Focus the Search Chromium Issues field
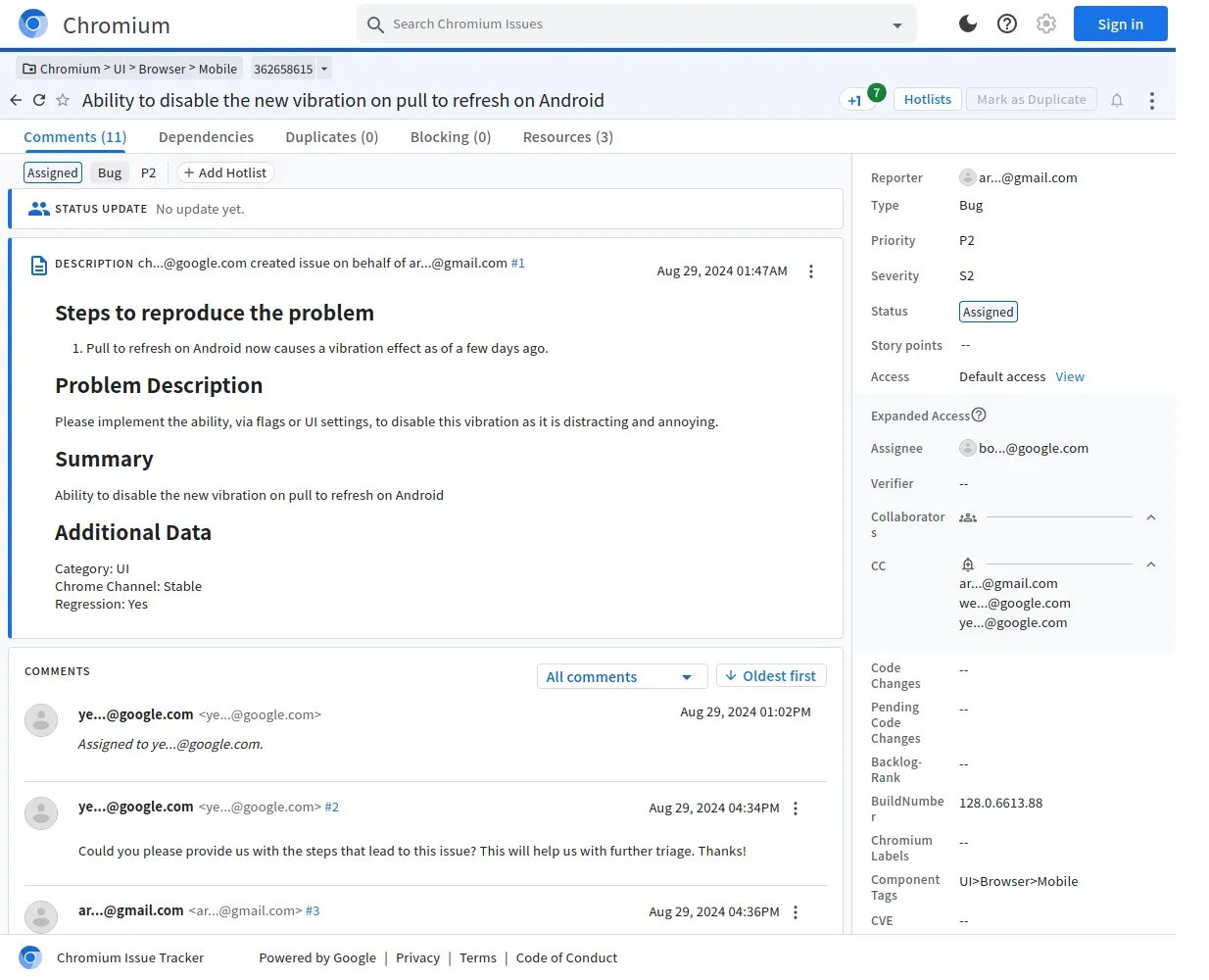 637,24
